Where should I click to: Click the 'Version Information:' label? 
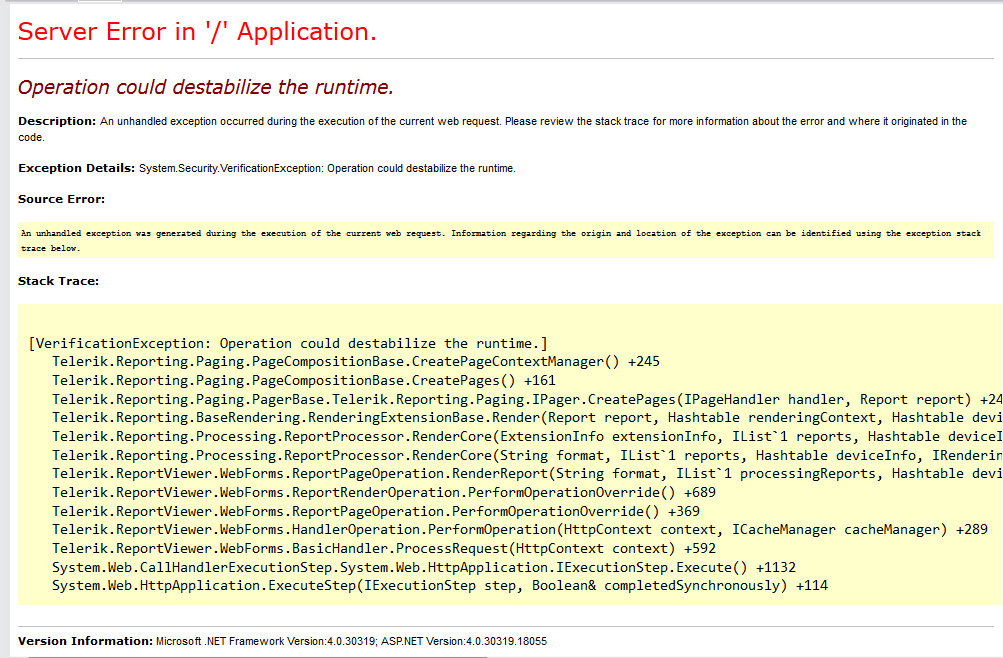pyautogui.click(x=85, y=641)
